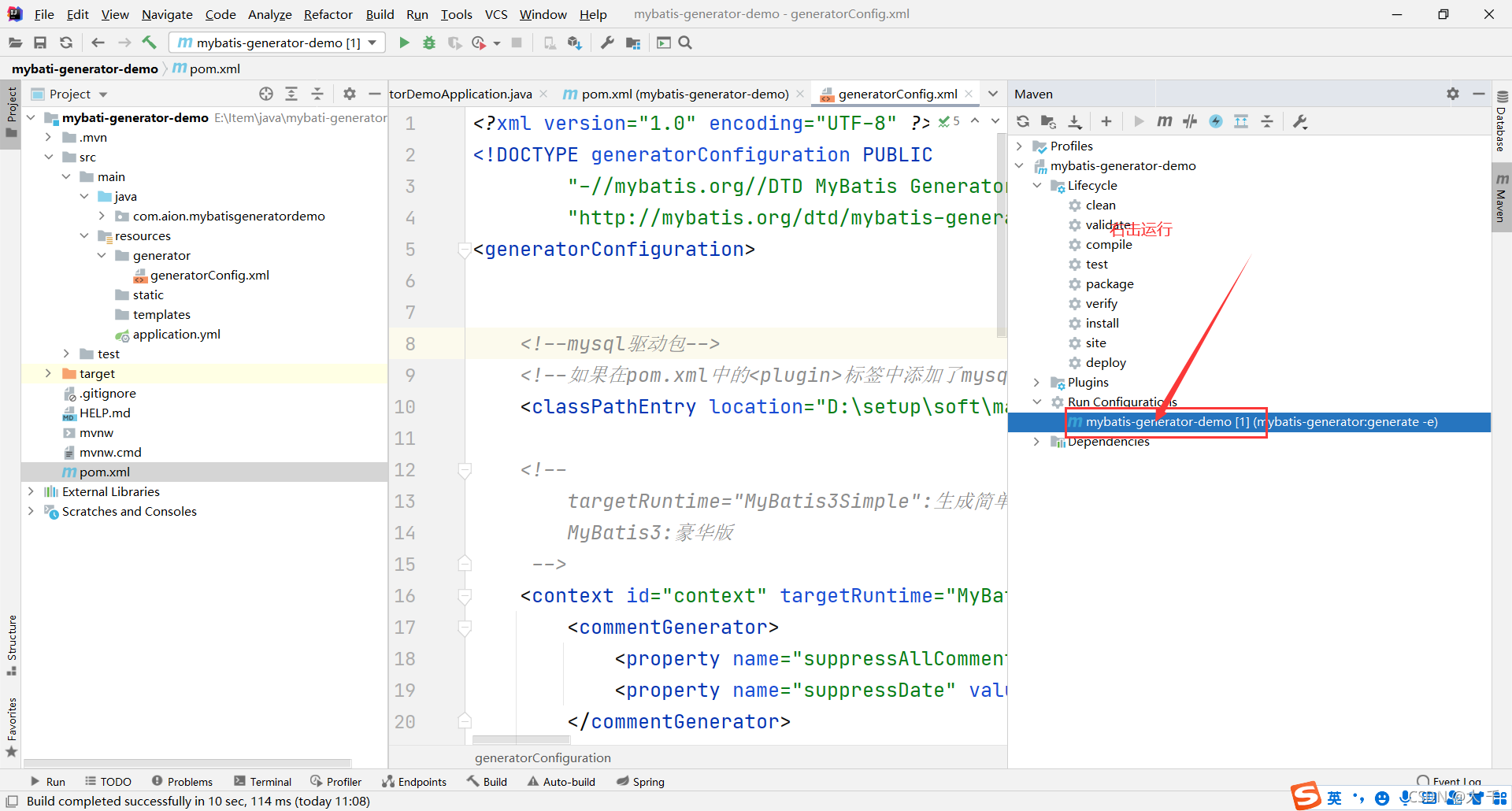Open the Problems tool window
This screenshot has width=1512, height=811.
[x=182, y=781]
